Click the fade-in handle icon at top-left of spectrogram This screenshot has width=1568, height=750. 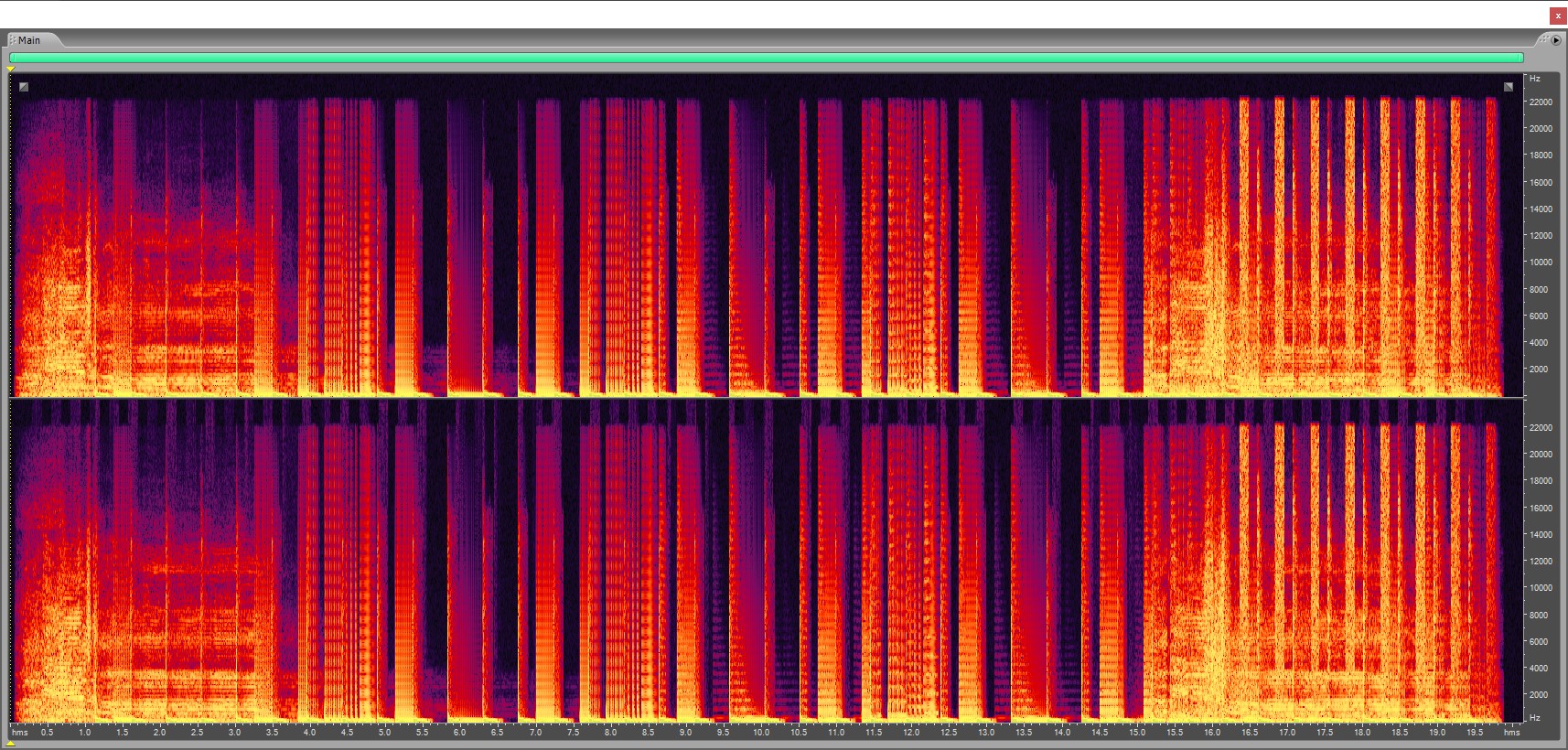point(24,87)
